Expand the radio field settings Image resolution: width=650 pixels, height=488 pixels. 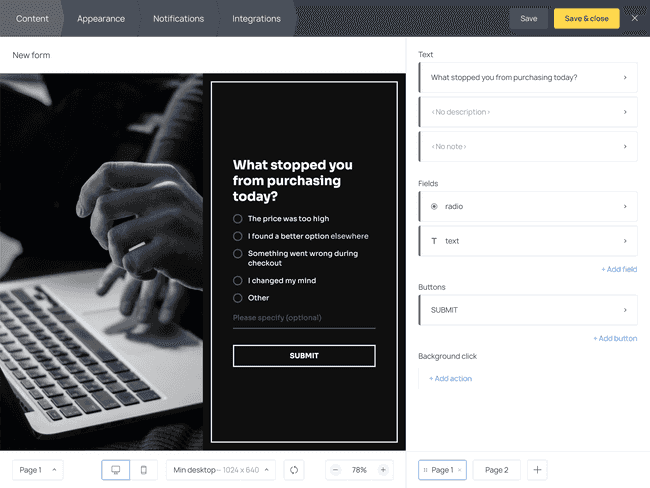click(x=528, y=206)
